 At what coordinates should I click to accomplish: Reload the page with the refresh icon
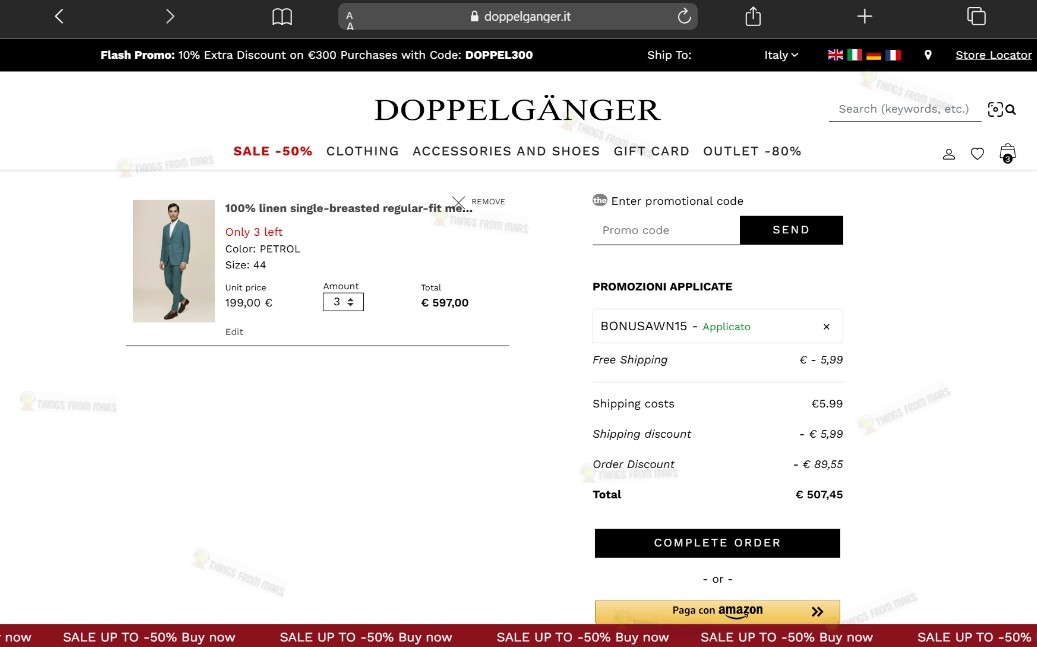[x=684, y=16]
